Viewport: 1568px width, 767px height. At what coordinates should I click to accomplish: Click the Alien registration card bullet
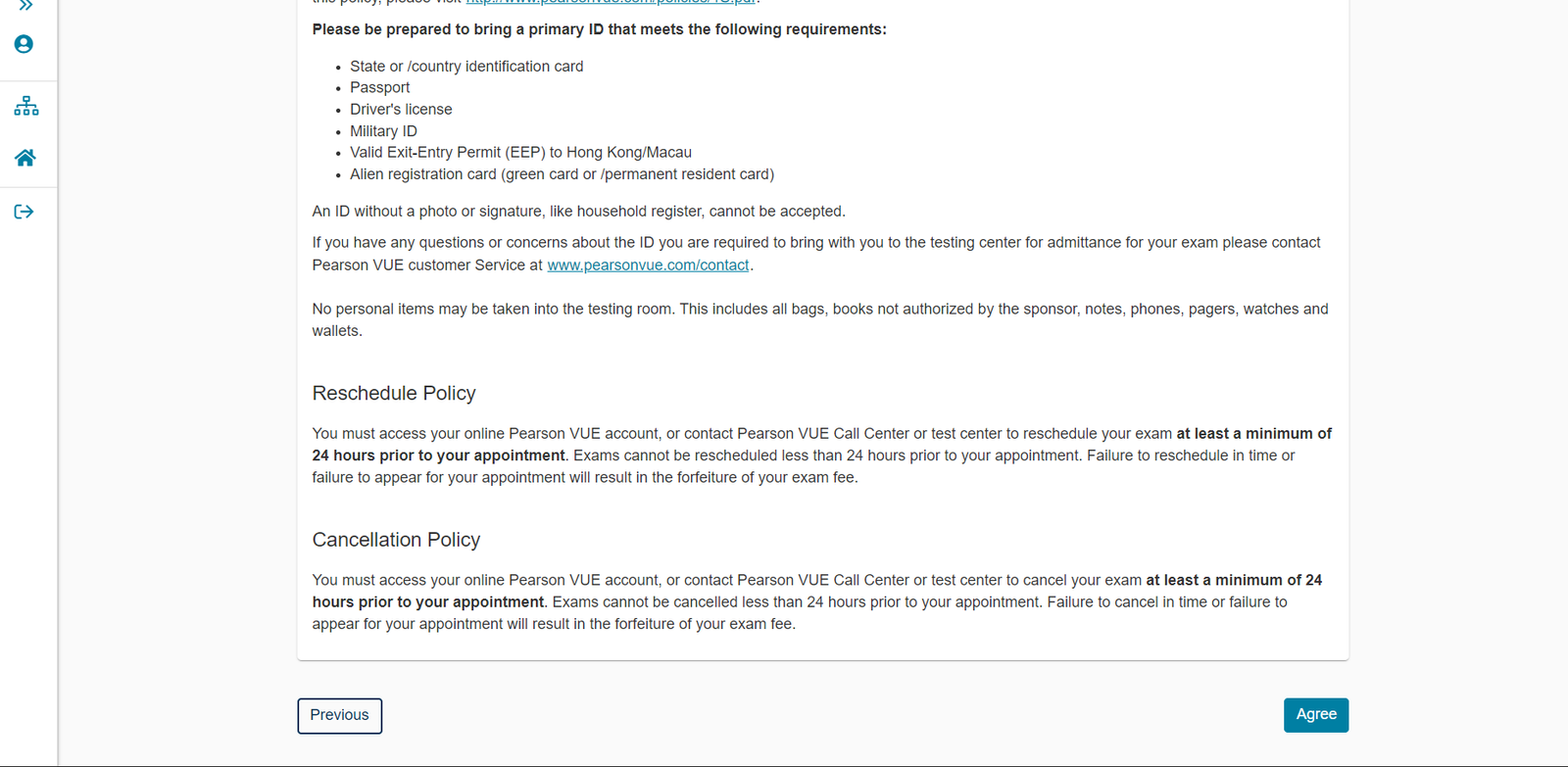[x=562, y=173]
